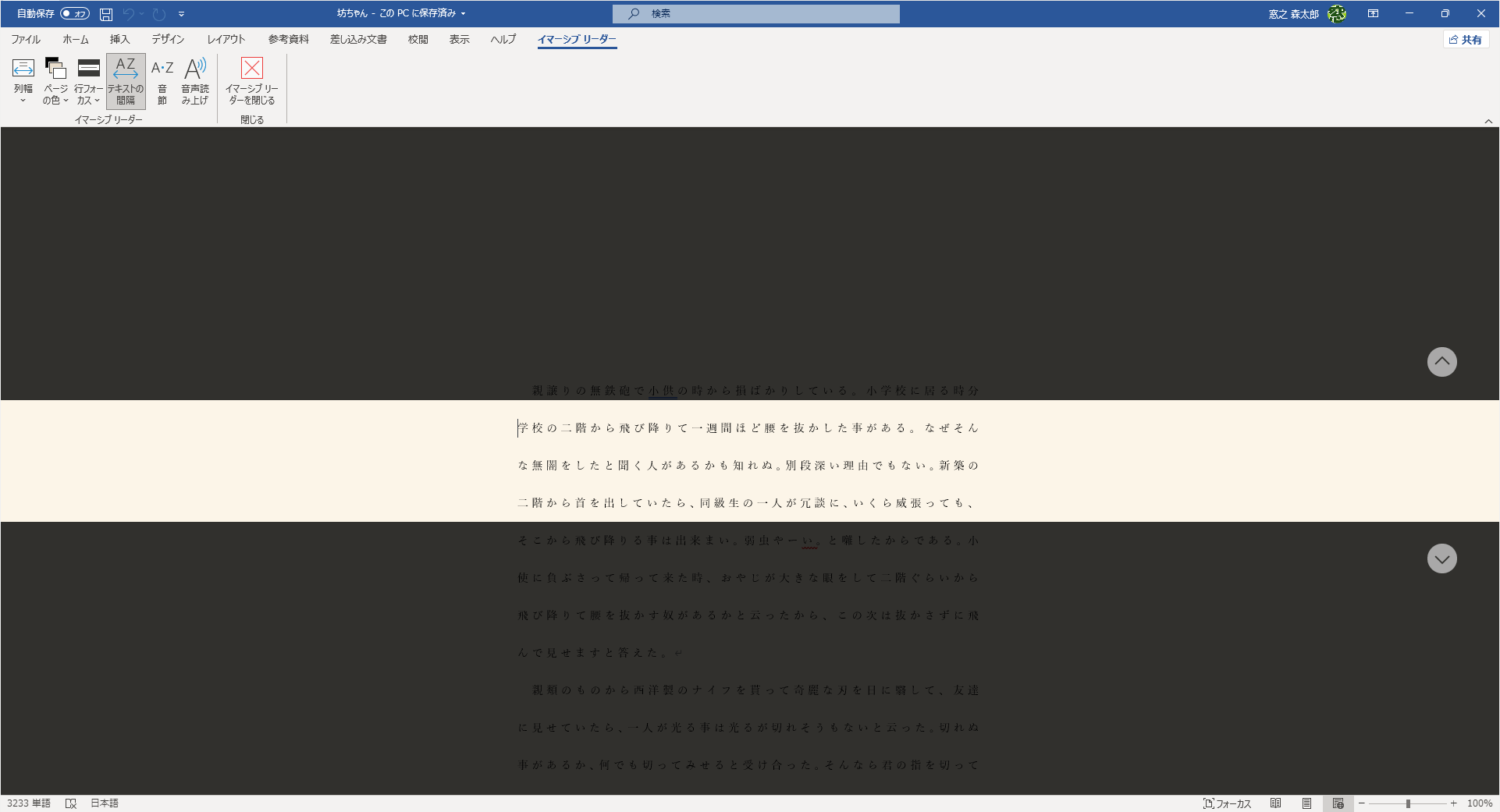Open the 行フォーカス line focus menu
Viewport: 1500px width, 812px height.
[x=88, y=81]
